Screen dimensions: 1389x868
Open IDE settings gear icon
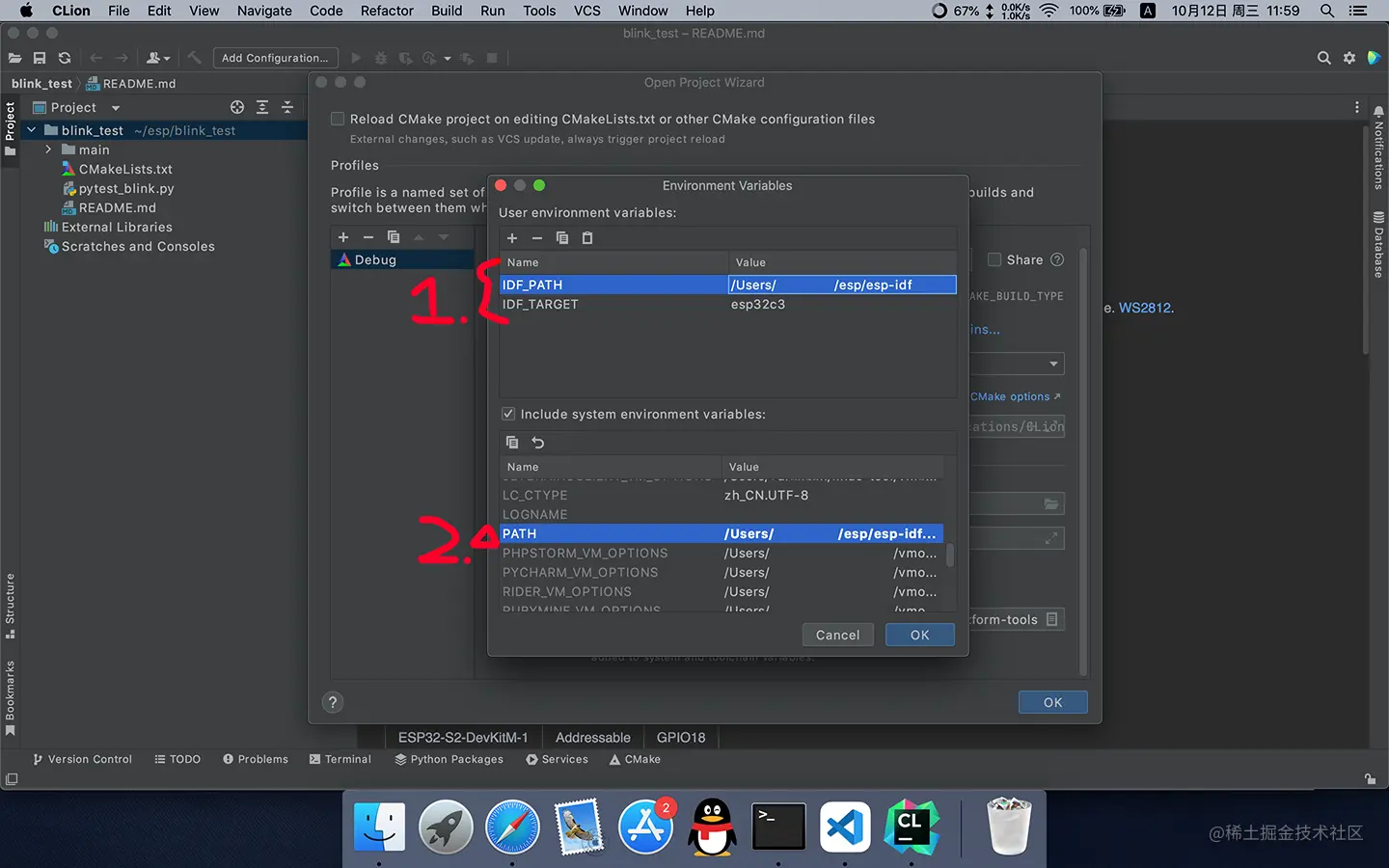1349,58
